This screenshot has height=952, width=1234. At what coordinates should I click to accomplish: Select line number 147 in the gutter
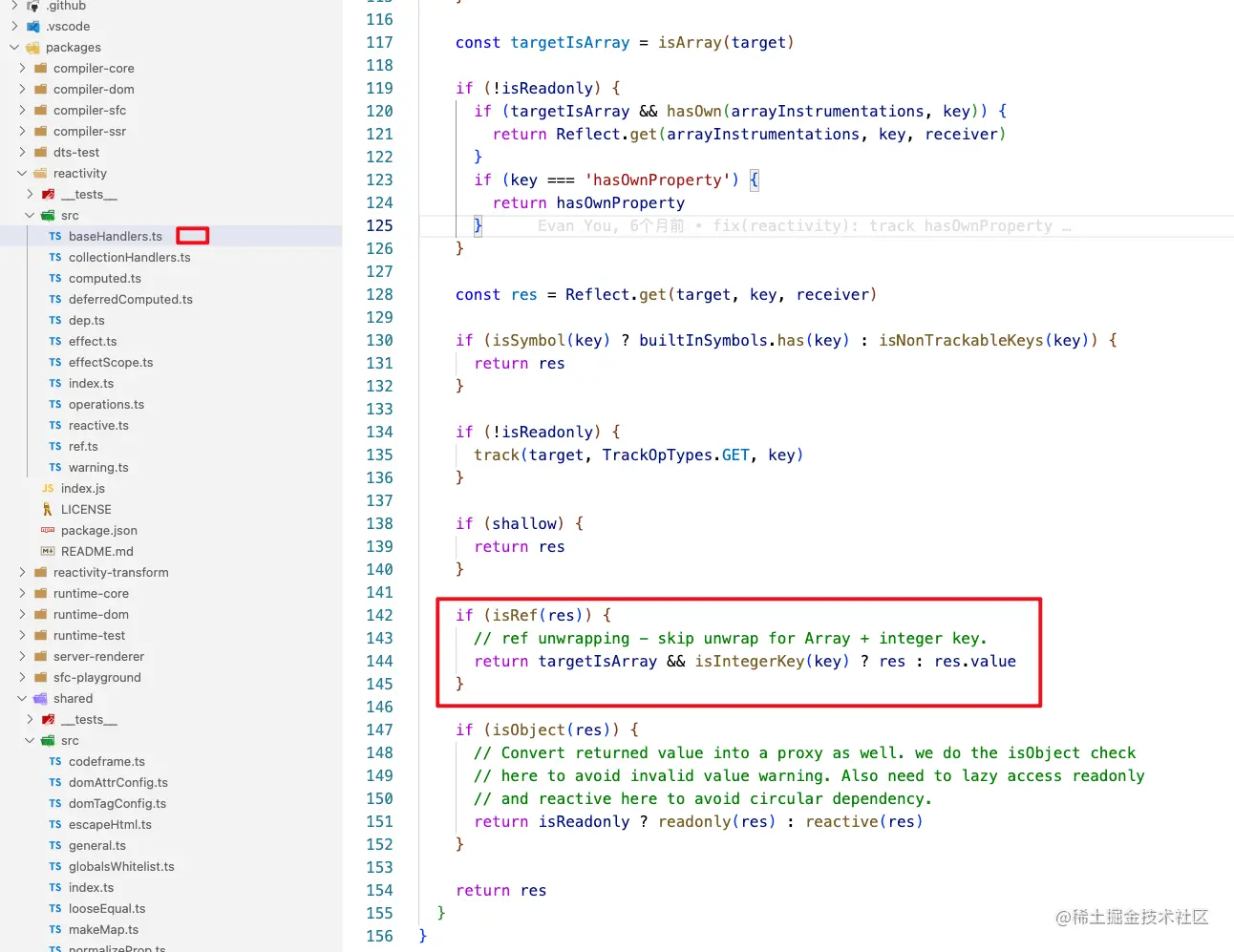(379, 730)
